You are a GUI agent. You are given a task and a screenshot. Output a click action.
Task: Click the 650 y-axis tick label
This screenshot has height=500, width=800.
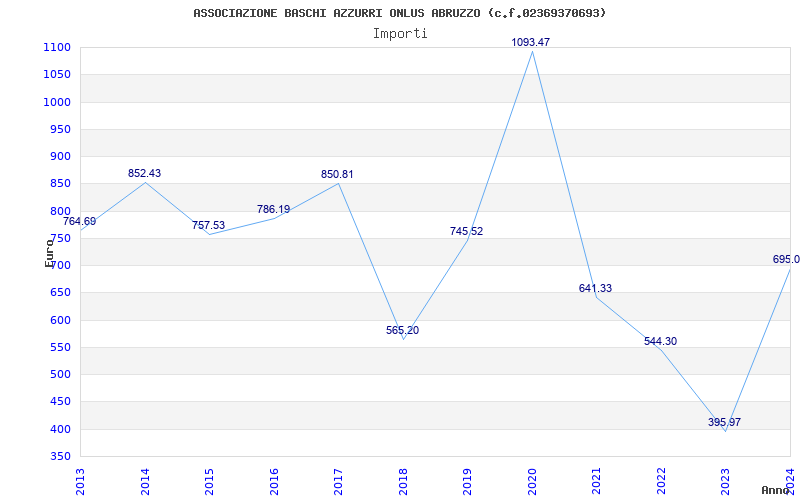[x=61, y=293]
